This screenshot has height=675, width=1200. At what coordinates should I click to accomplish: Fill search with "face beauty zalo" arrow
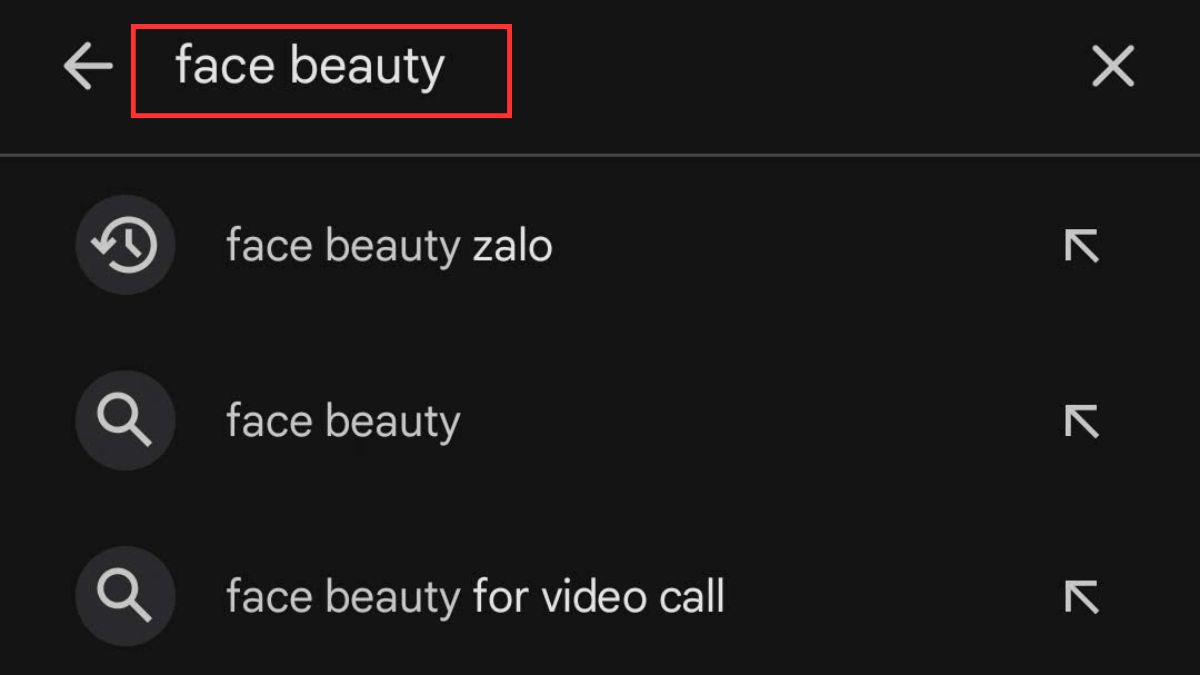pos(1081,245)
